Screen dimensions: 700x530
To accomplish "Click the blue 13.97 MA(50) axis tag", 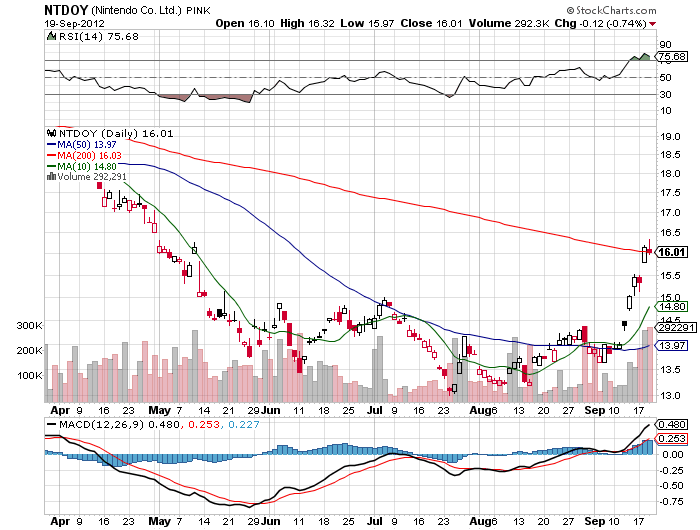I will [671, 346].
